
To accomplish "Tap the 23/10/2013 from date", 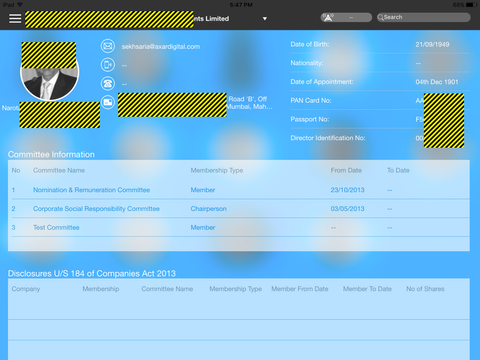I will [347, 190].
